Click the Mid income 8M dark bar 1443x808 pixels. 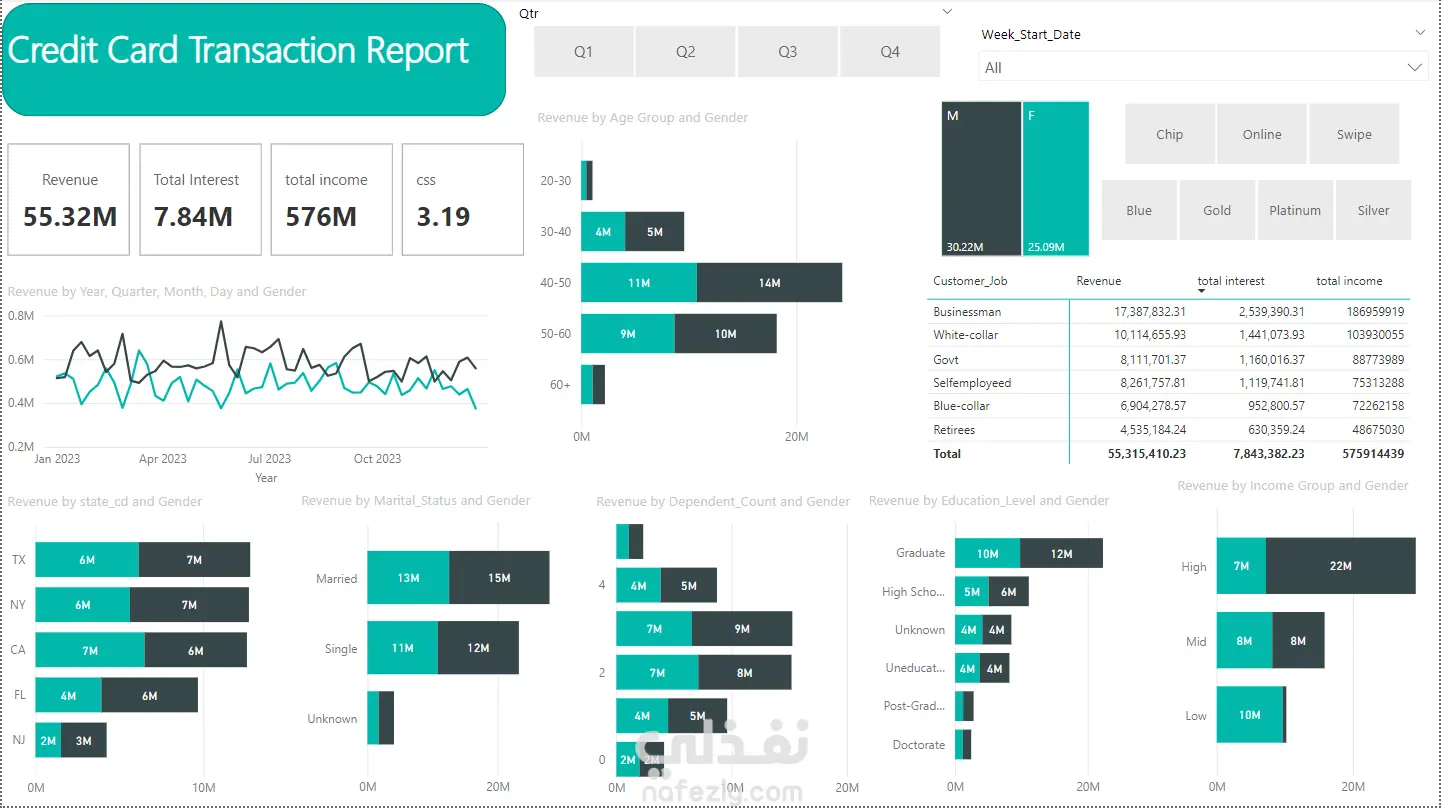1298,640
